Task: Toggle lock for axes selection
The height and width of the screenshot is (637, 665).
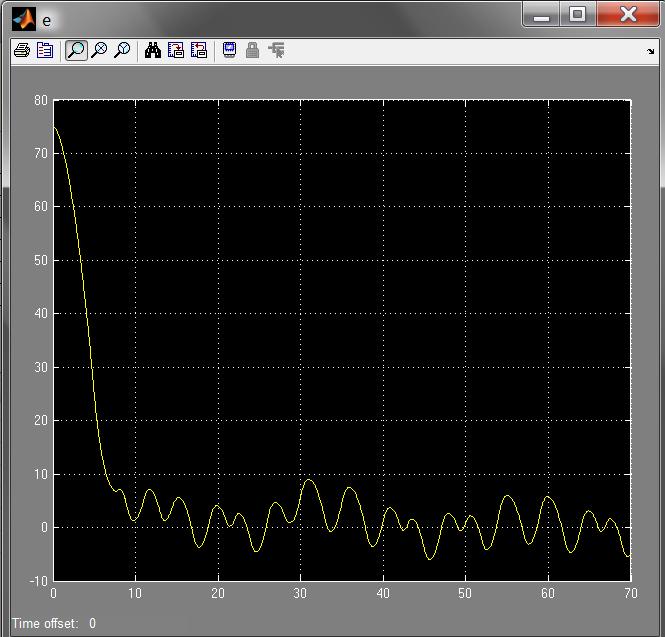Action: click(x=252, y=50)
